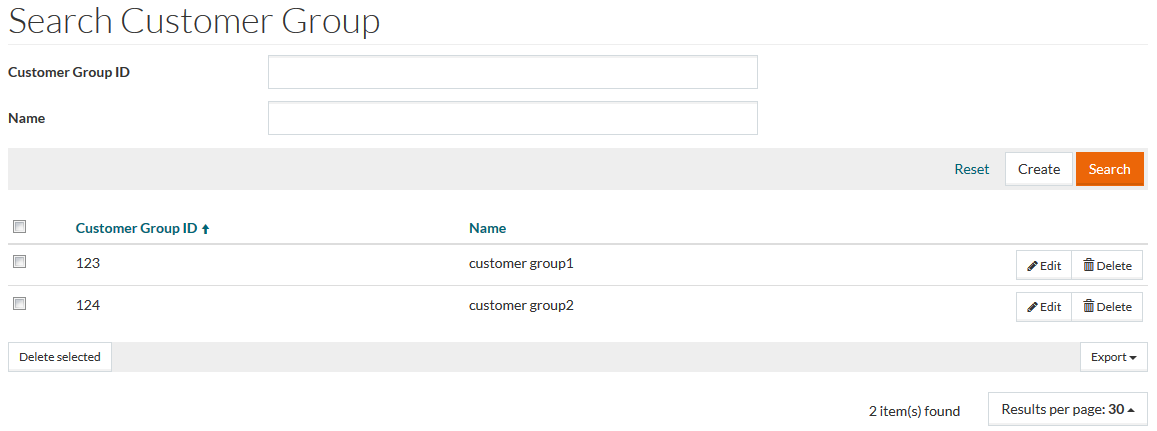This screenshot has width=1157, height=431.
Task: Click the pencil Edit icon for customer group2
Action: coord(1032,307)
